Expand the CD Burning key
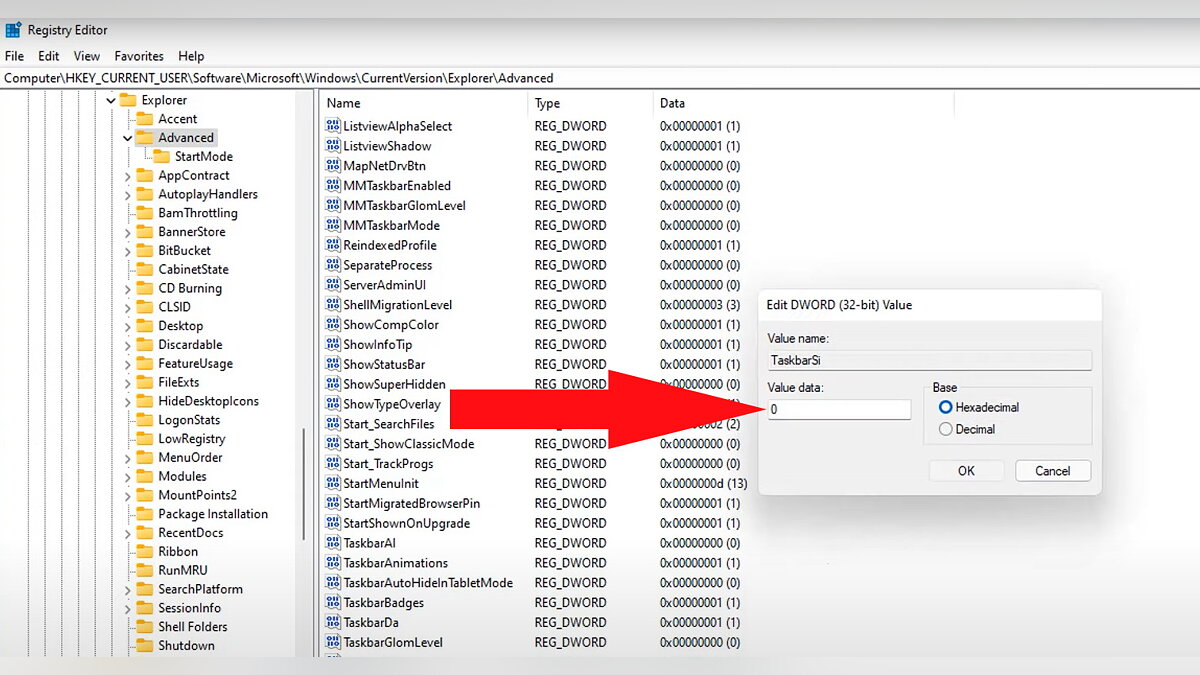Image resolution: width=1200 pixels, height=675 pixels. tap(128, 288)
